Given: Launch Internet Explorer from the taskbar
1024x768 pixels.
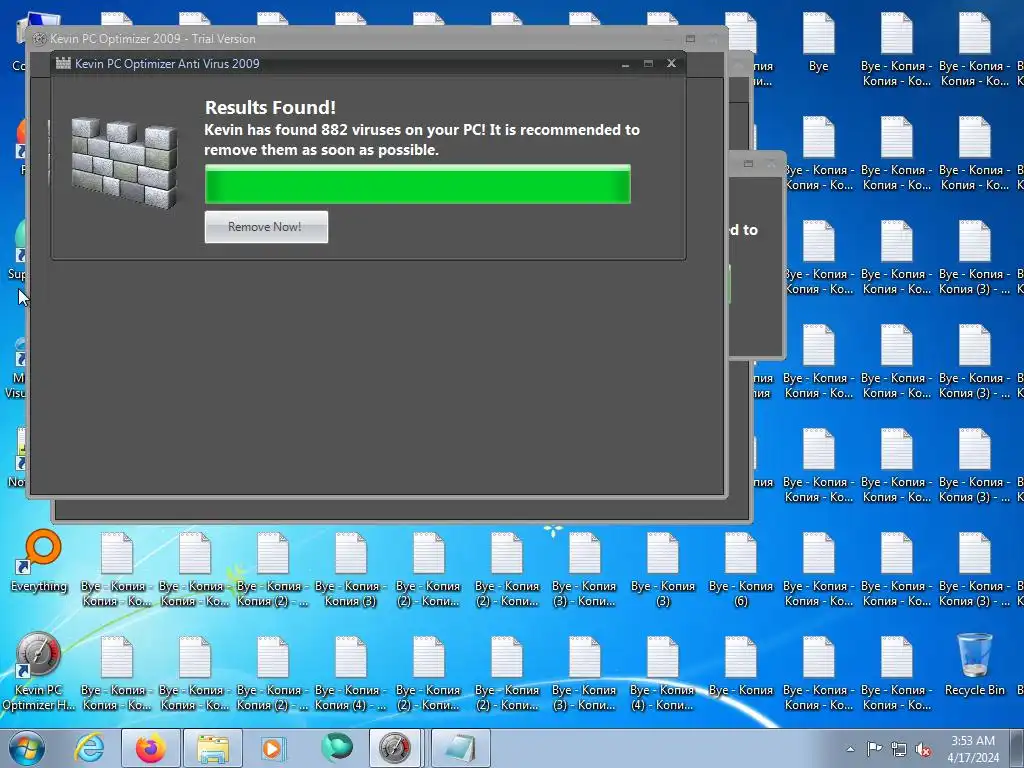Looking at the screenshot, I should 89,748.
